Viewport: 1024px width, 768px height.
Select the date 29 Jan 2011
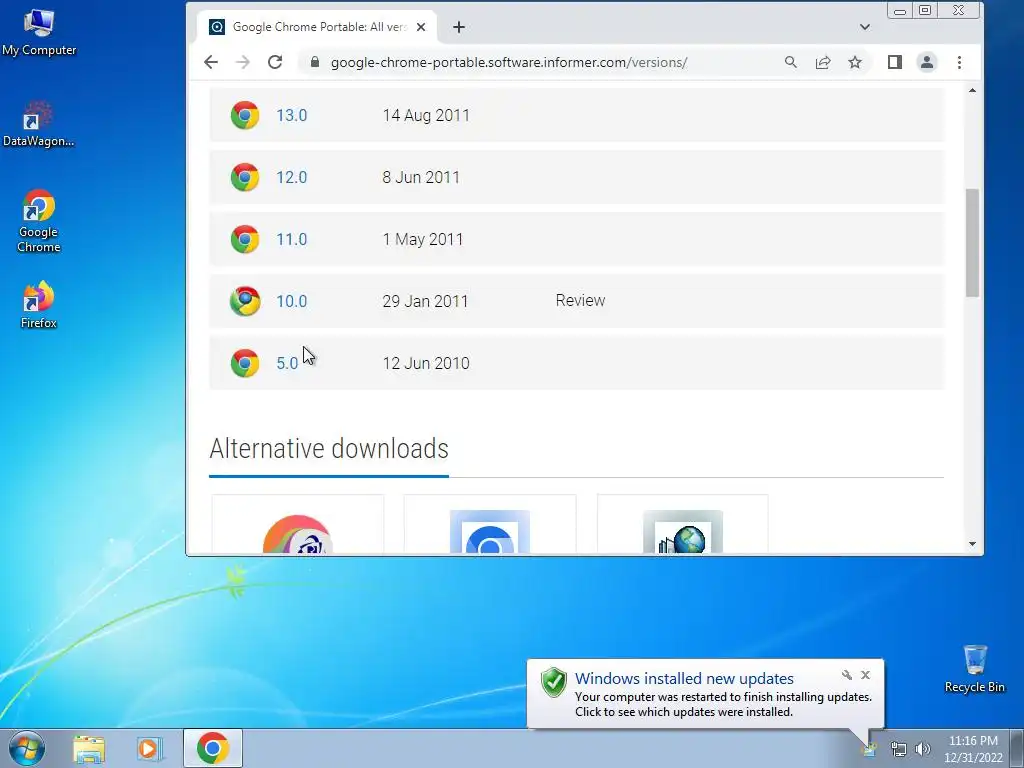point(425,301)
